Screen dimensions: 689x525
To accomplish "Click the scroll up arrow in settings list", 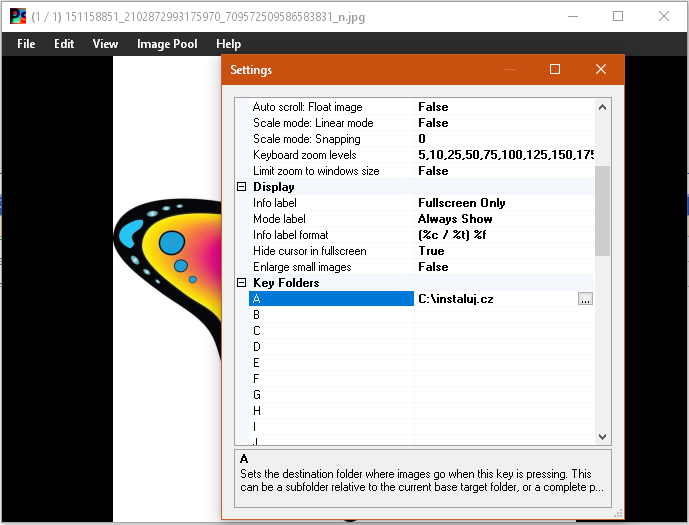I will (602, 107).
